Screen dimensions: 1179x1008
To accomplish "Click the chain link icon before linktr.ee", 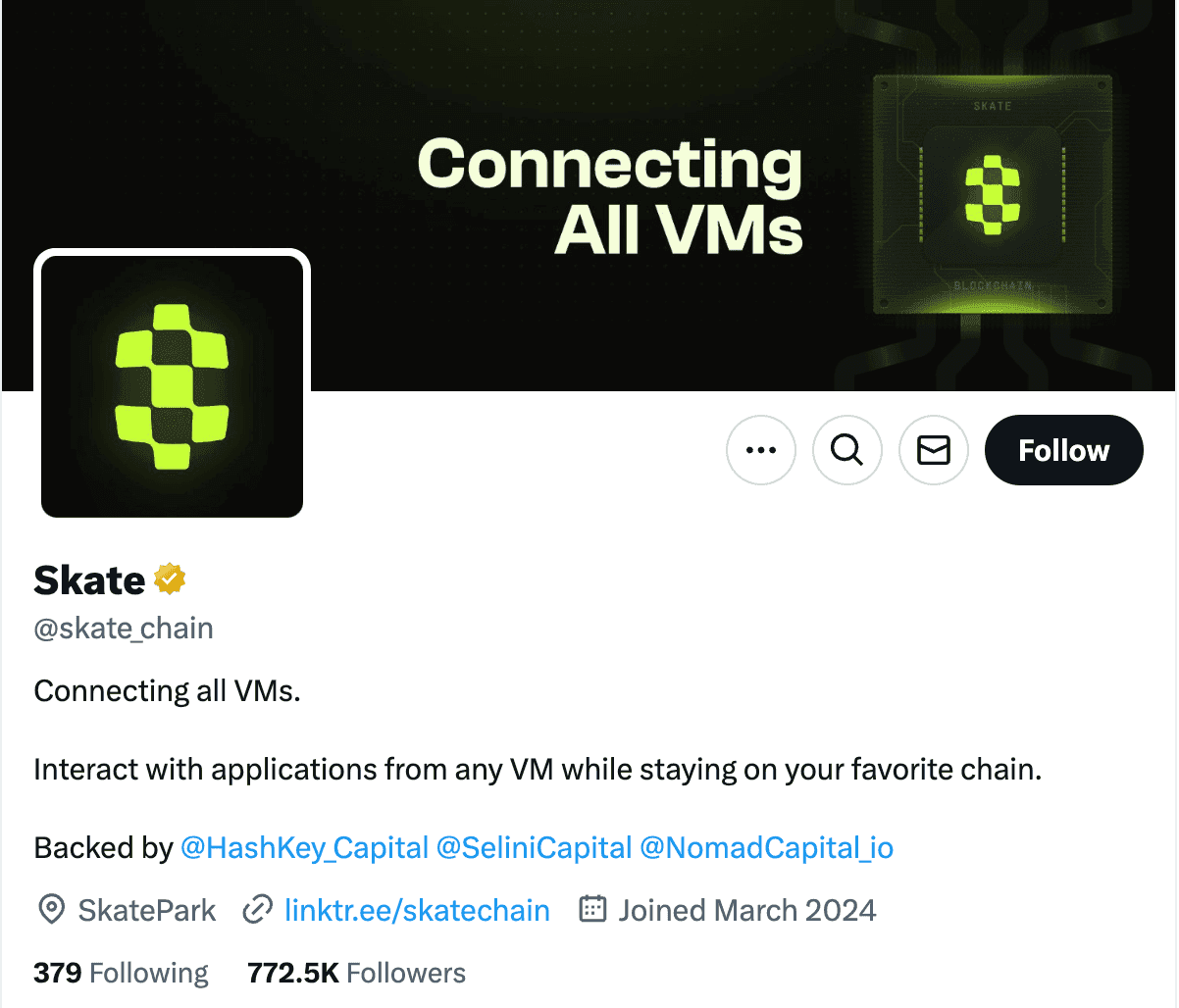I will [x=257, y=910].
